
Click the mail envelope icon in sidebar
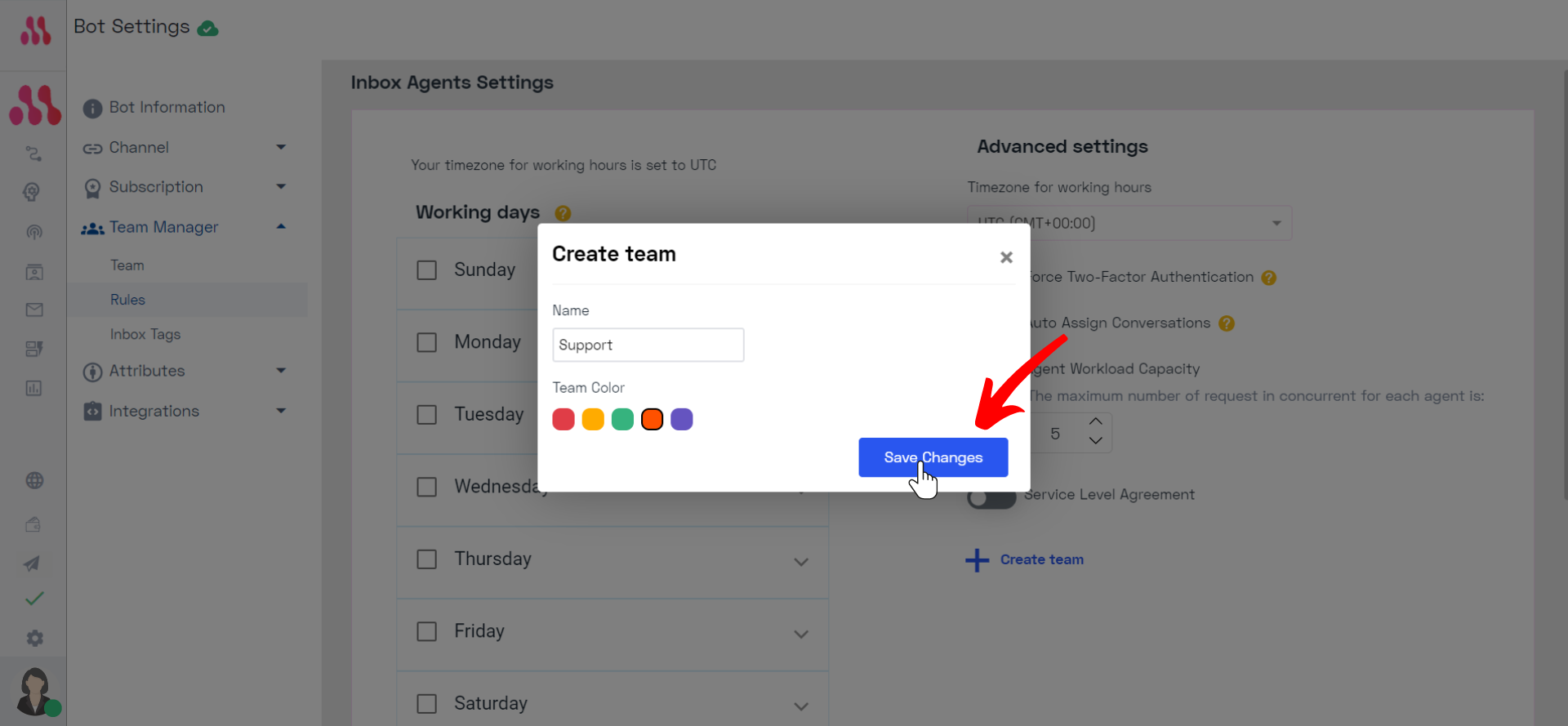34,310
